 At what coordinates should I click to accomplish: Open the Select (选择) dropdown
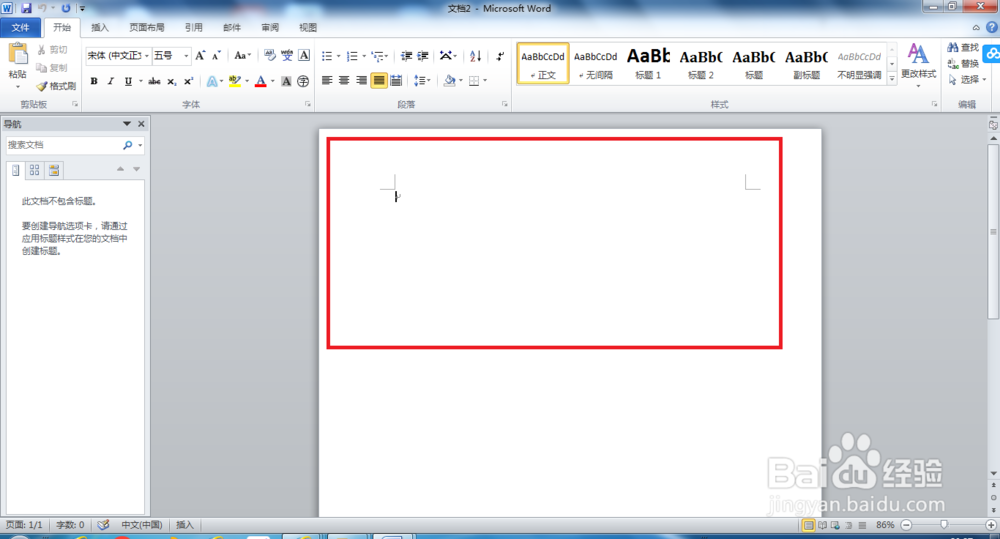(967, 79)
